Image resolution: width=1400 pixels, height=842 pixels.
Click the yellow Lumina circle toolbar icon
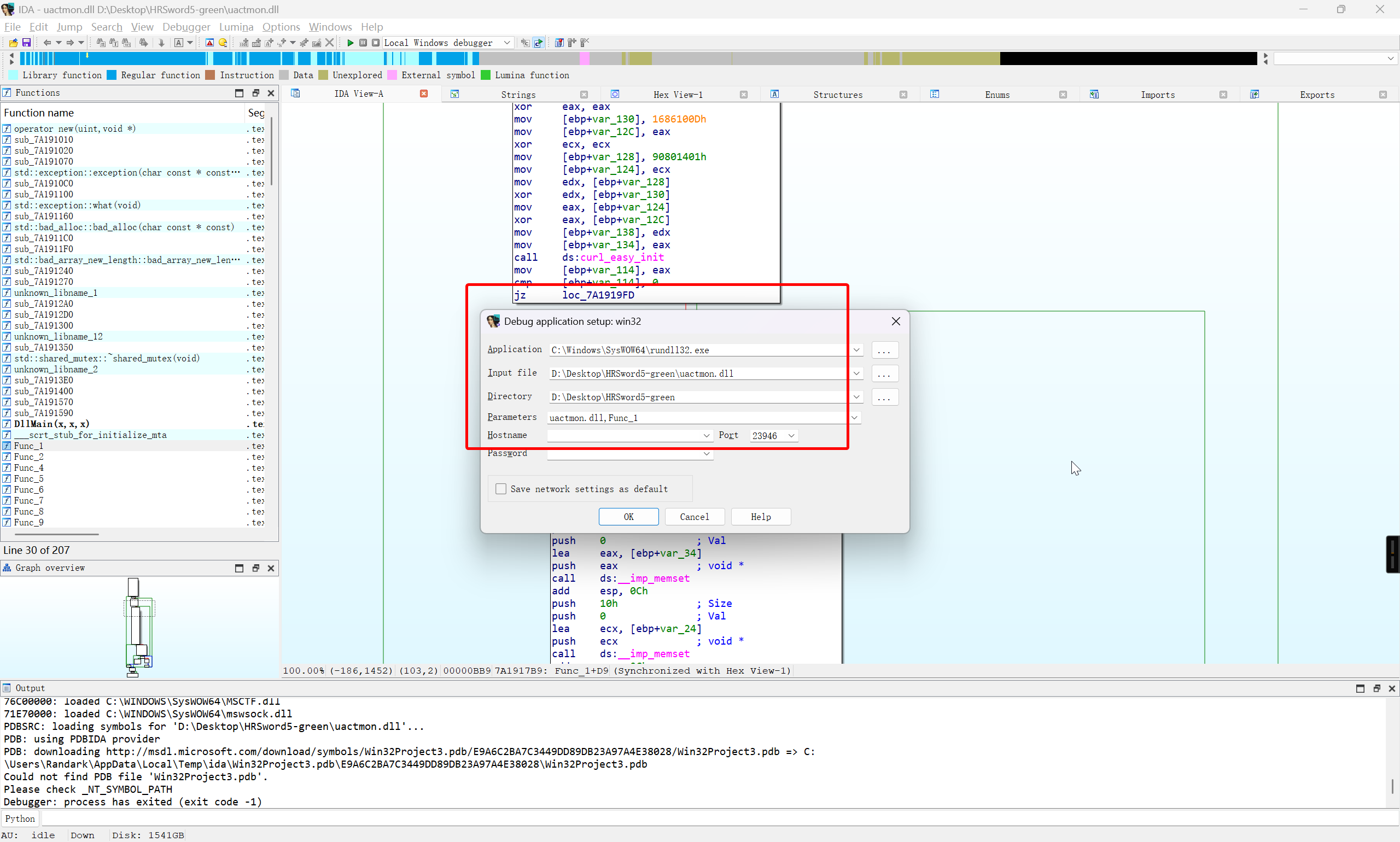223,43
